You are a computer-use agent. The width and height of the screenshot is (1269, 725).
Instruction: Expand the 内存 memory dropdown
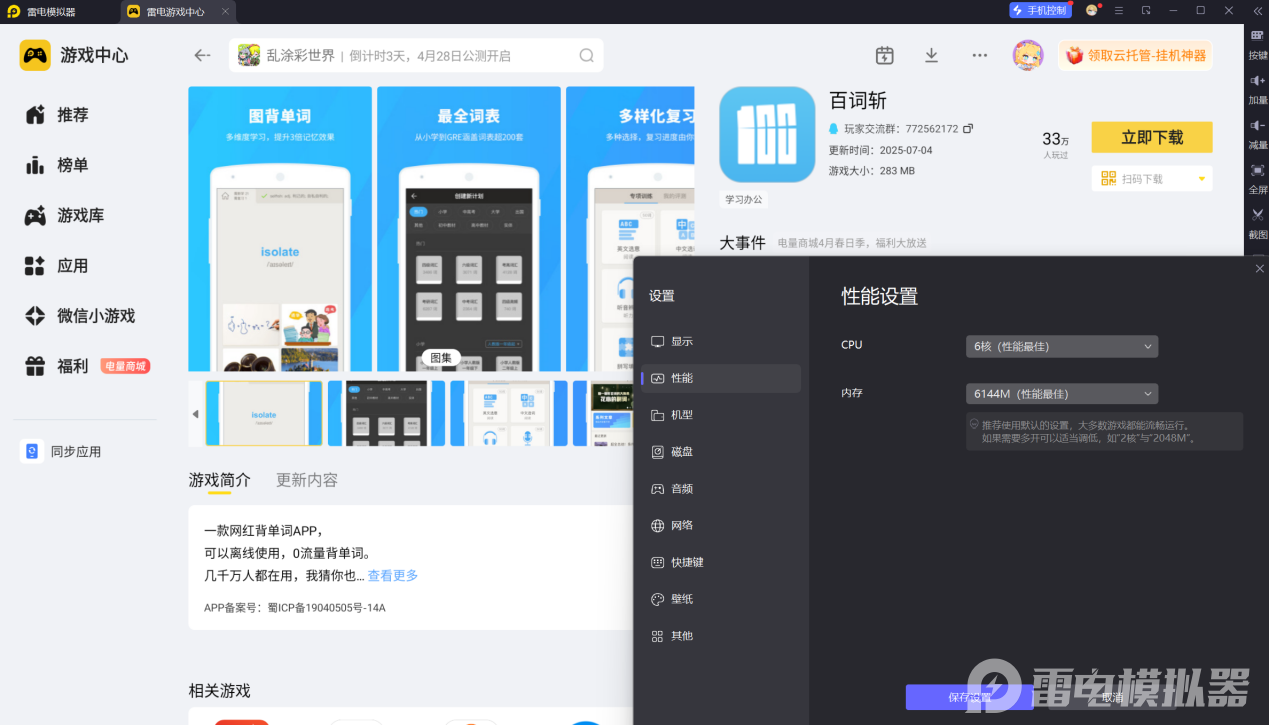(1062, 394)
